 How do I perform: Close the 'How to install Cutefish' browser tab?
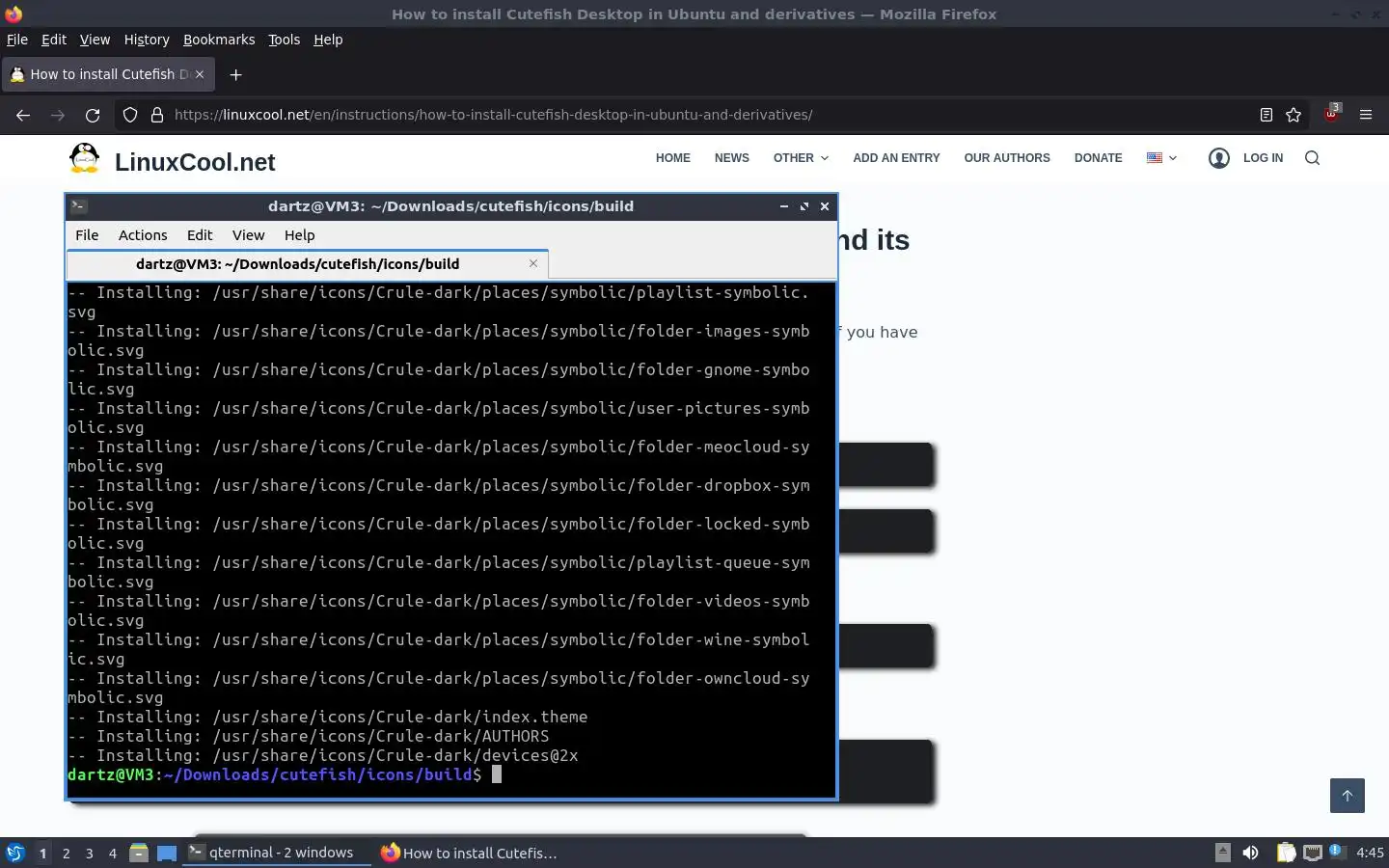coord(200,74)
